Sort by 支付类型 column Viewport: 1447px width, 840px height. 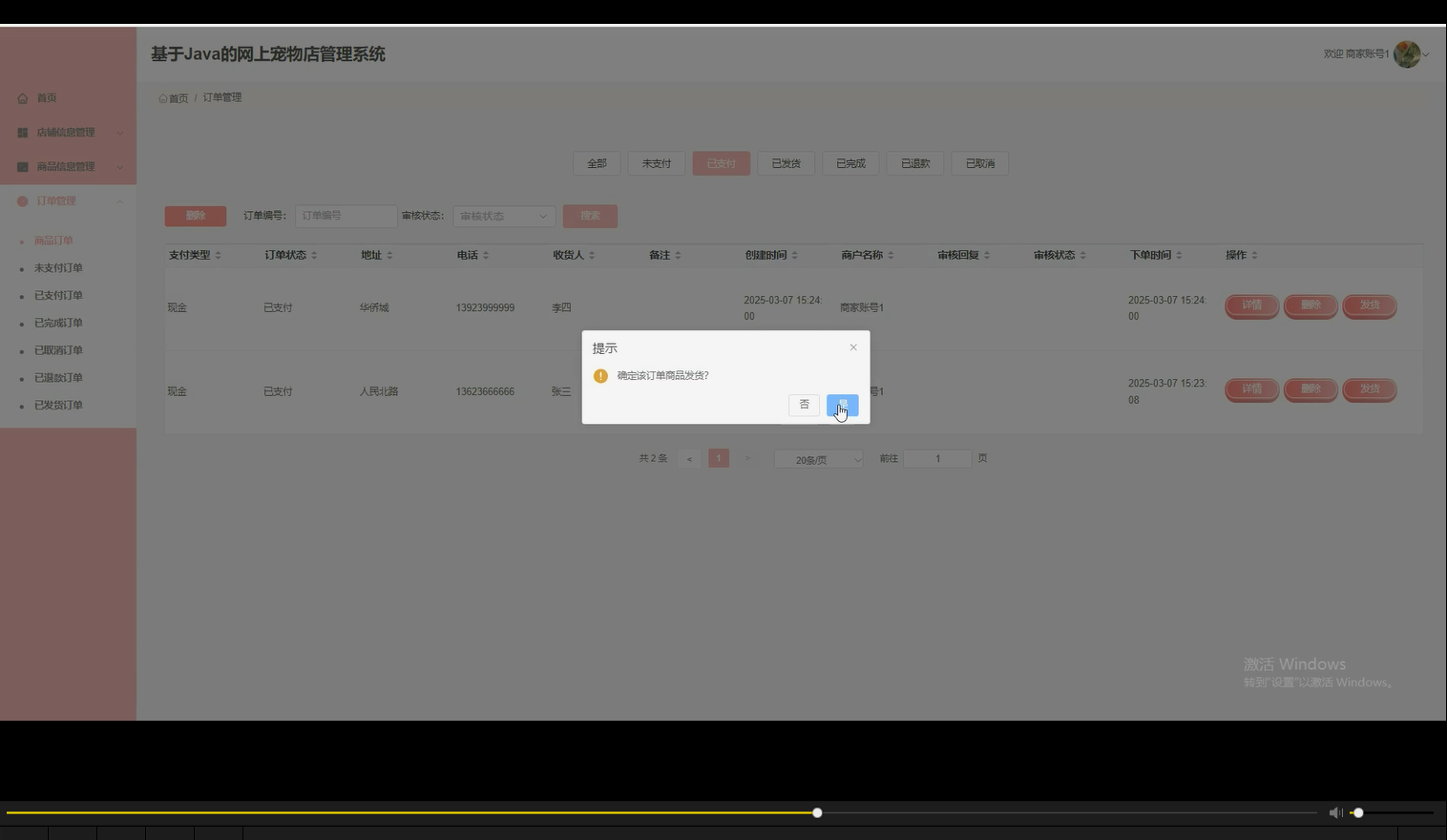point(218,255)
